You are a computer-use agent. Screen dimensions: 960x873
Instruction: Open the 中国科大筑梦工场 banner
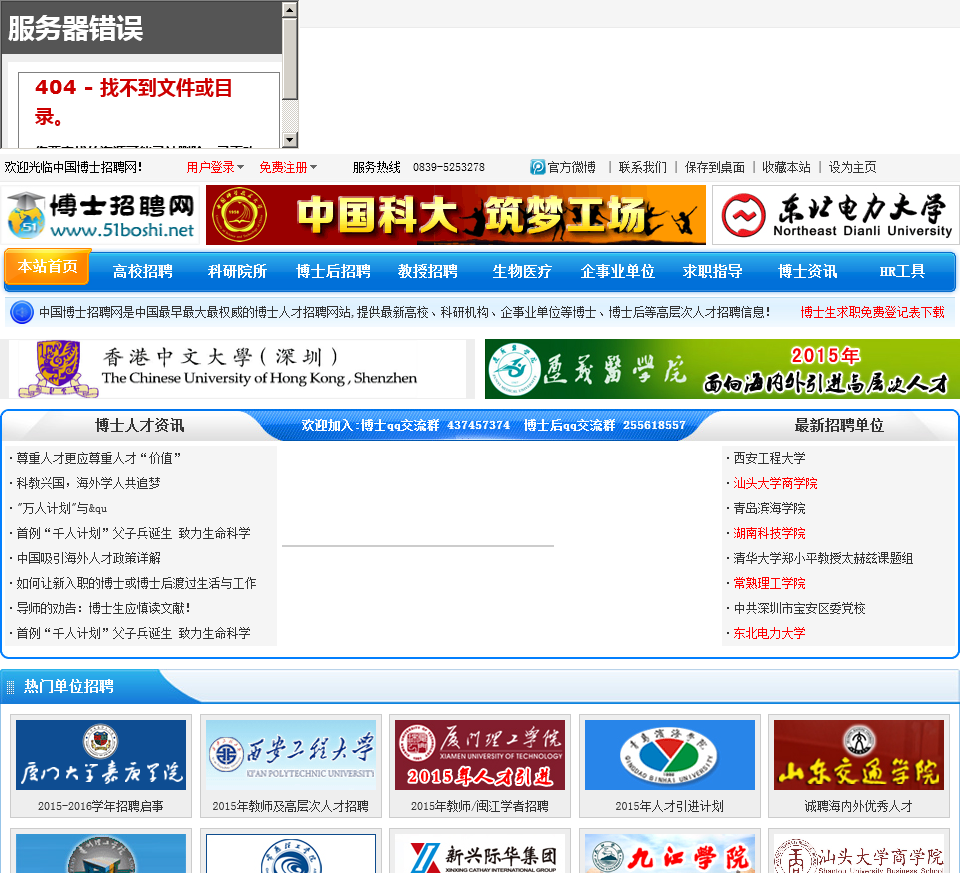click(456, 215)
